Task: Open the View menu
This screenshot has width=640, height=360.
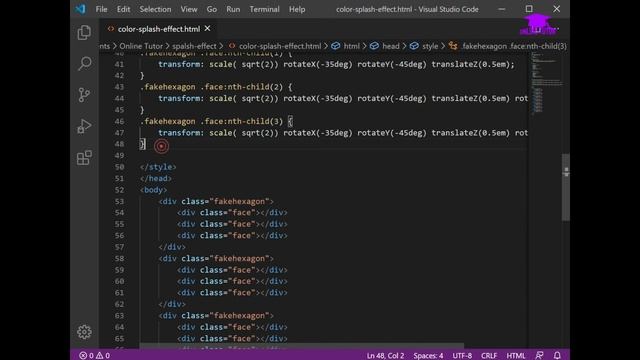Action: pos(189,9)
